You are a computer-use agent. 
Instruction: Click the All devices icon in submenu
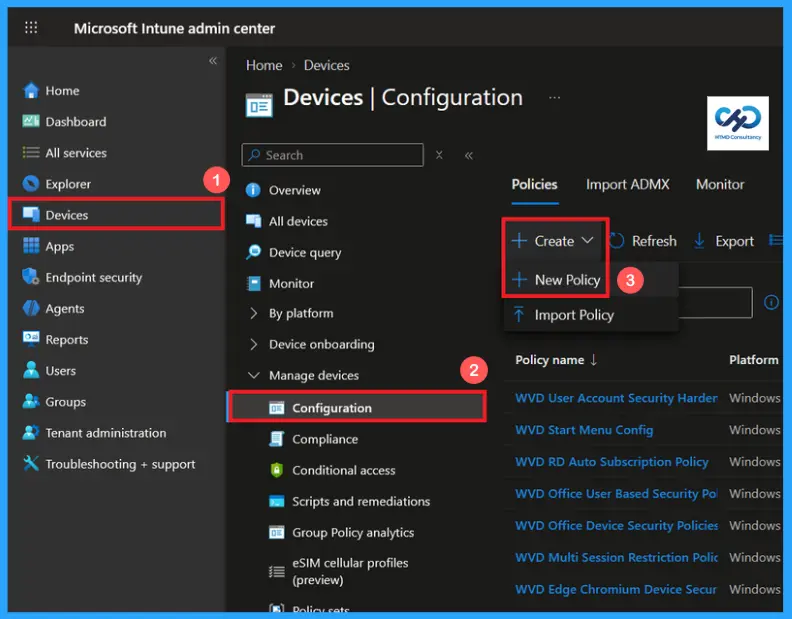(253, 221)
